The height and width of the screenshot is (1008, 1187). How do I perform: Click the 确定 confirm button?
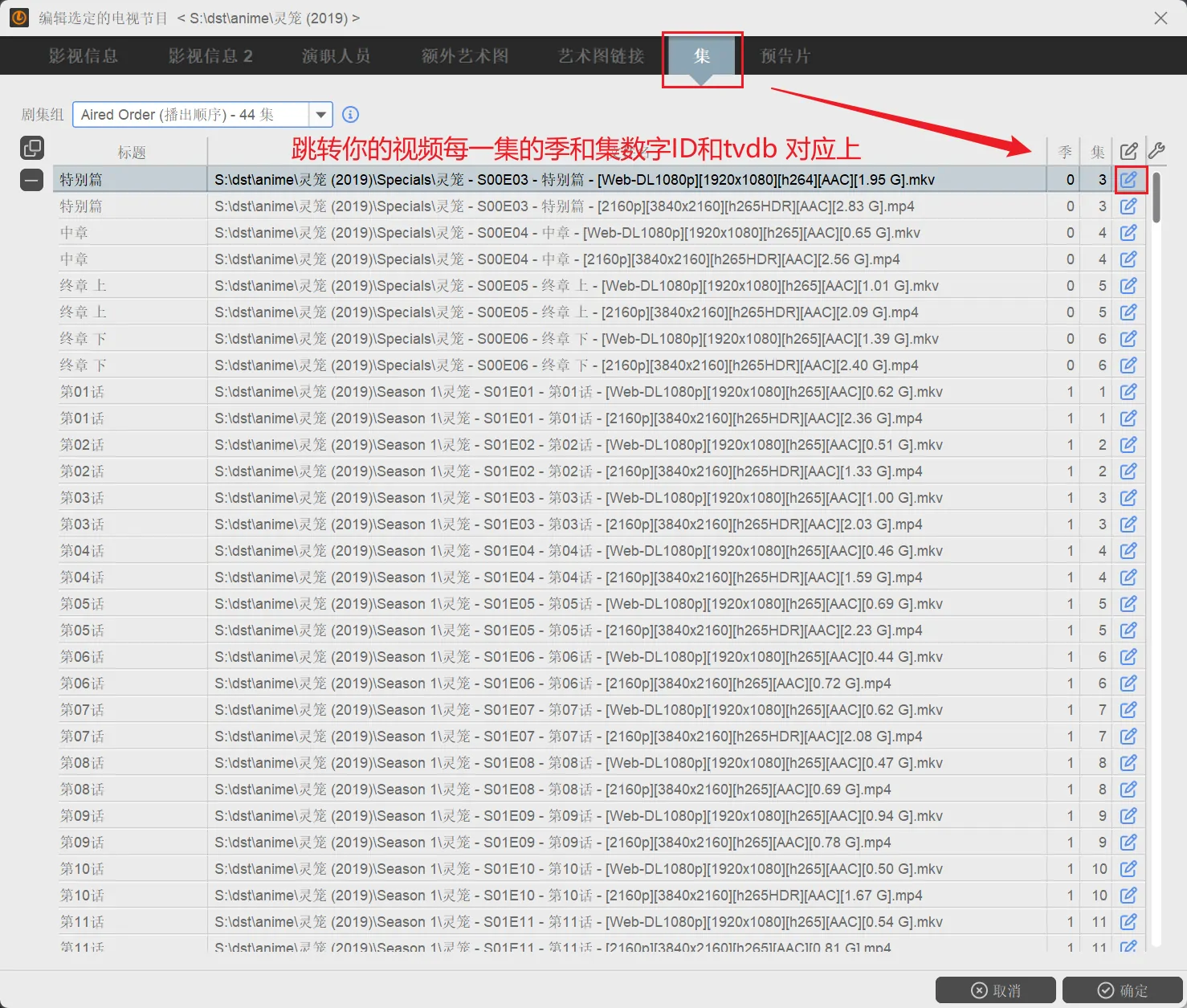pyautogui.click(x=1122, y=990)
